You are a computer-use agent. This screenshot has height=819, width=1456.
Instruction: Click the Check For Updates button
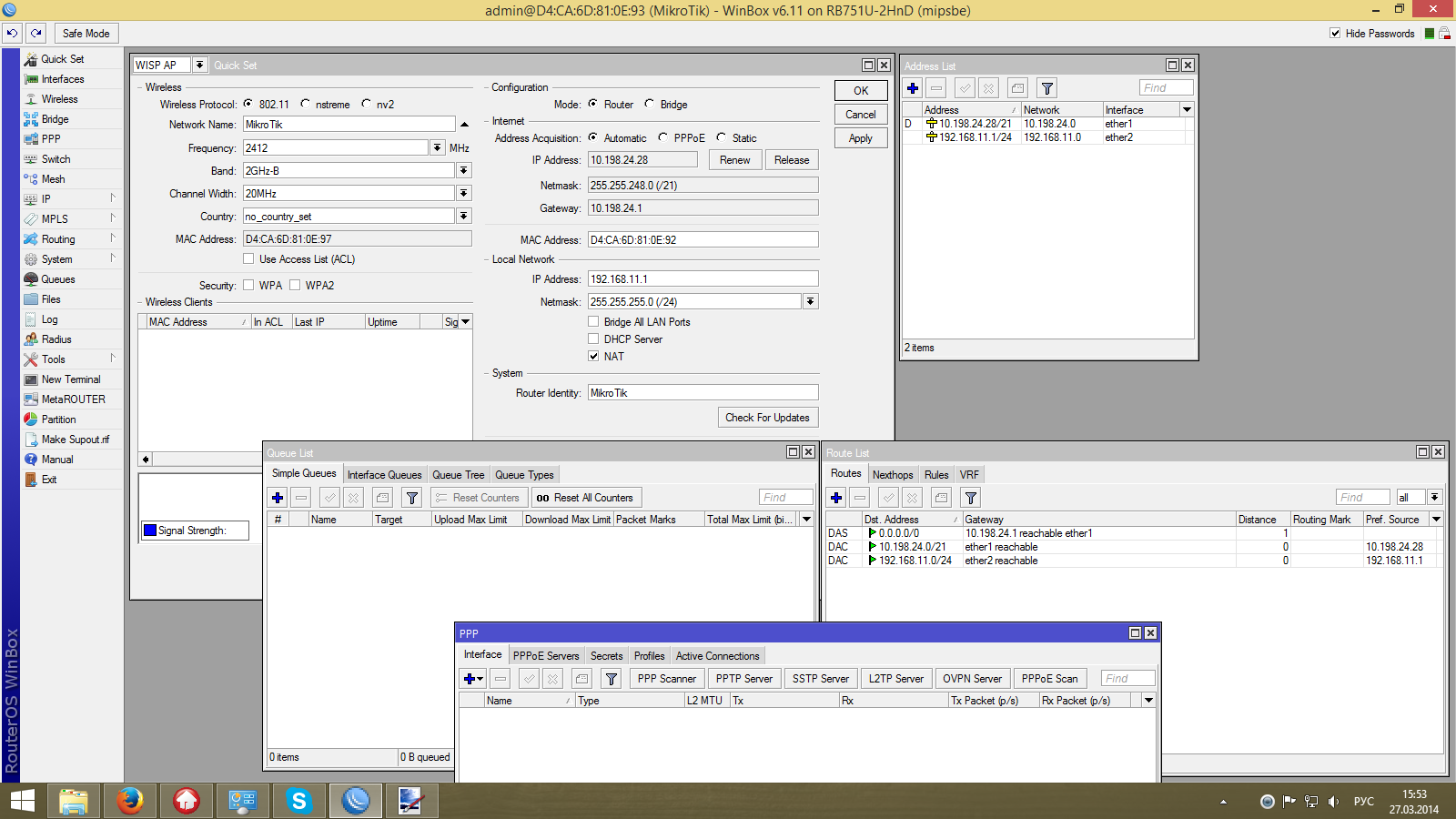(767, 418)
